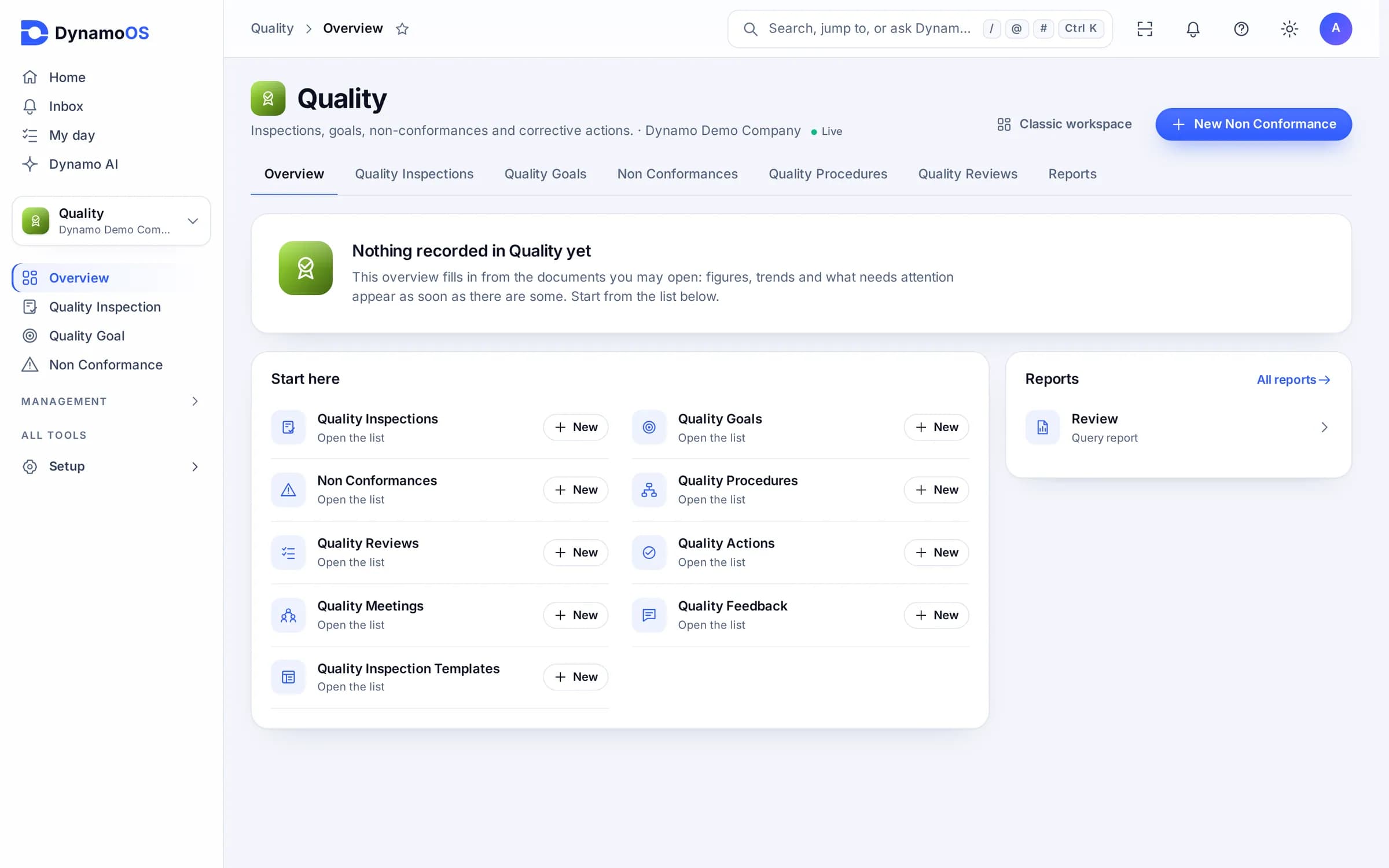This screenshot has width=1389, height=868.
Task: Expand the Quality workspace switcher dropdown
Action: coord(111,221)
